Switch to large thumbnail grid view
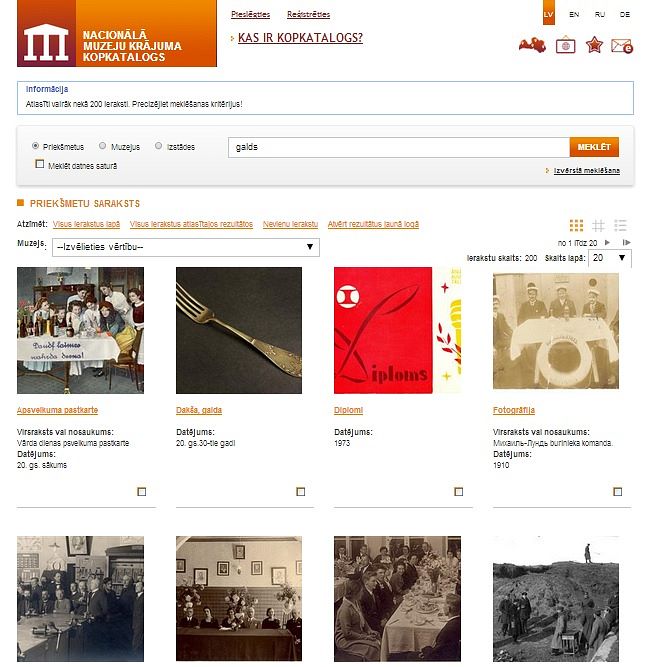The width and height of the screenshot is (653, 667). tap(576, 225)
